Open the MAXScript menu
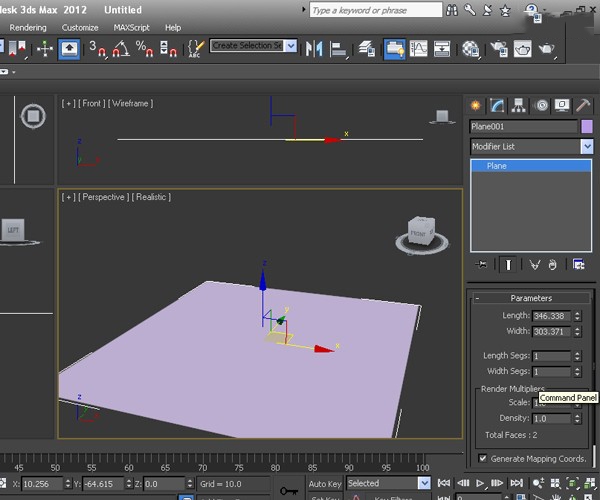This screenshot has width=600, height=500. pos(131,28)
